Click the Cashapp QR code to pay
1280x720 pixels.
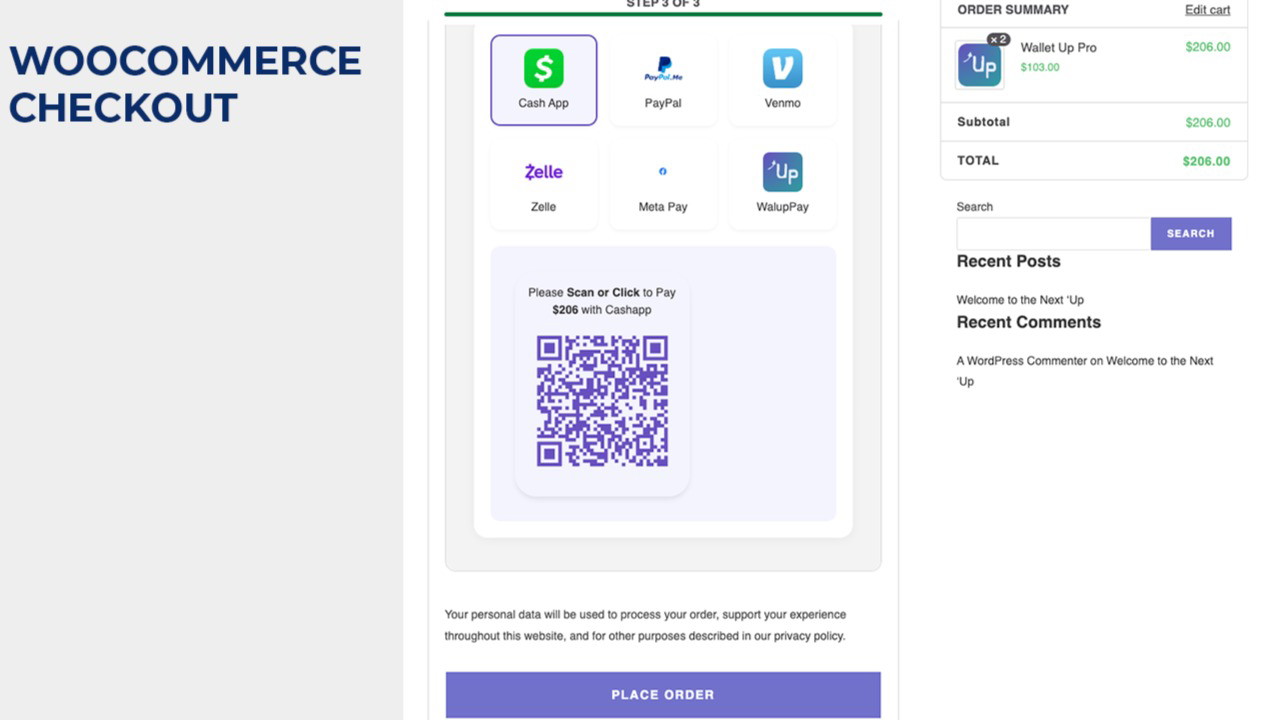pyautogui.click(x=602, y=401)
